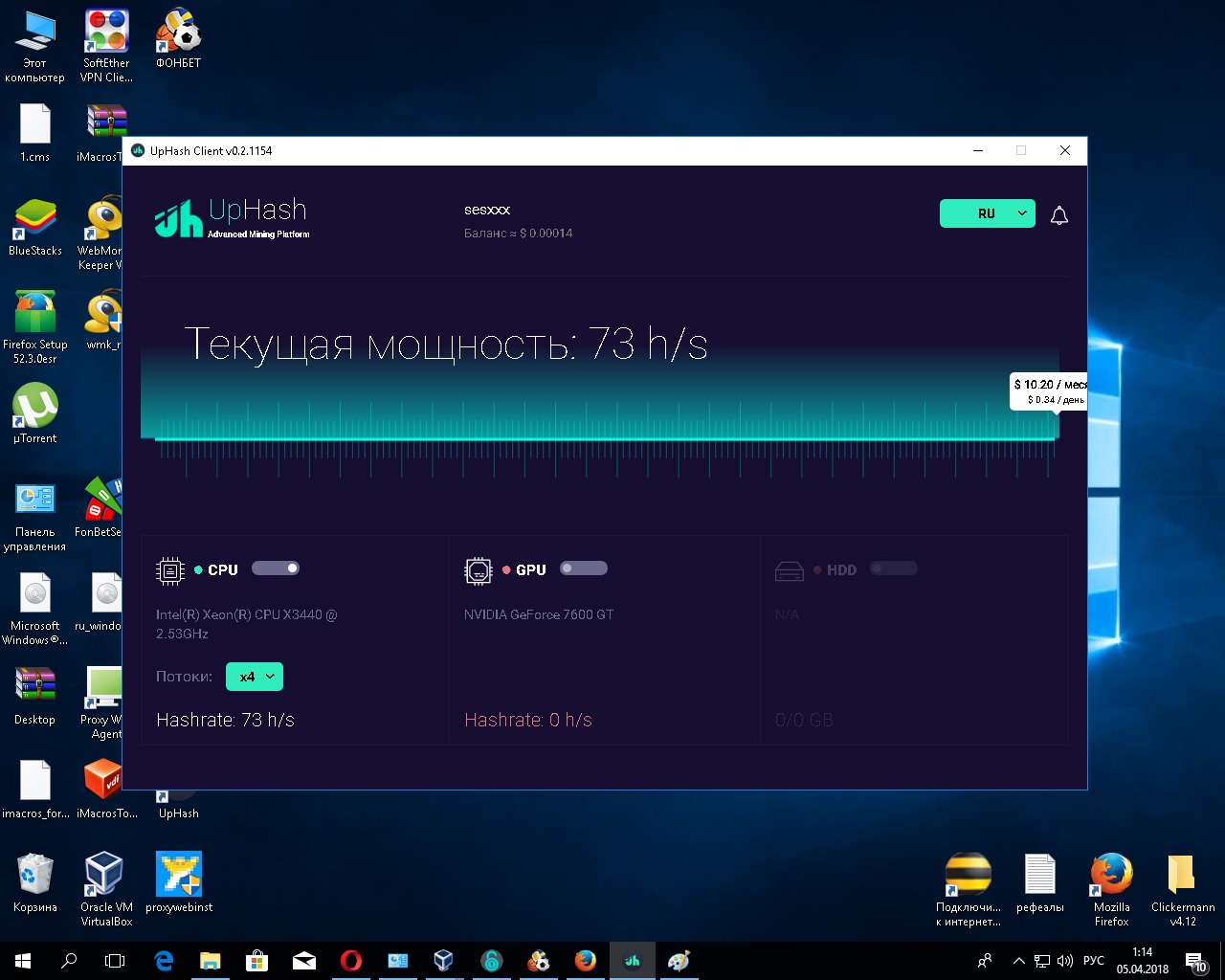Switch to the UpHash taskbar button
This screenshot has height=980, width=1225.
pos(633,961)
